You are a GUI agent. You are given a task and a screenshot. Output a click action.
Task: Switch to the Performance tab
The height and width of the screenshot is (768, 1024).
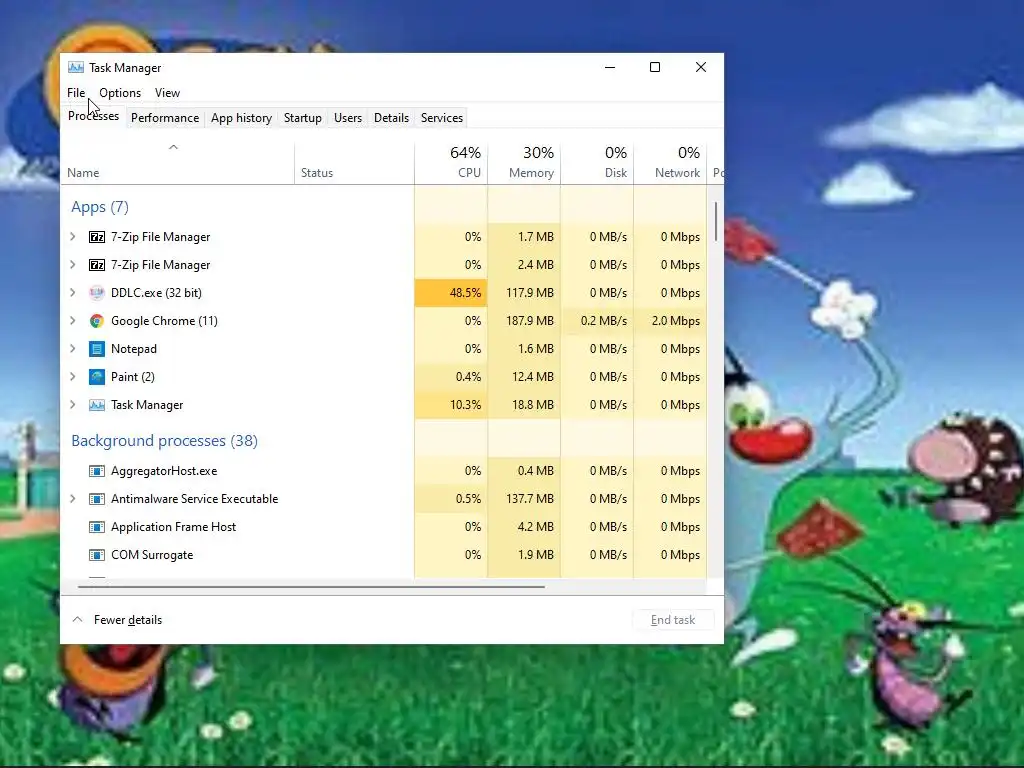165,118
